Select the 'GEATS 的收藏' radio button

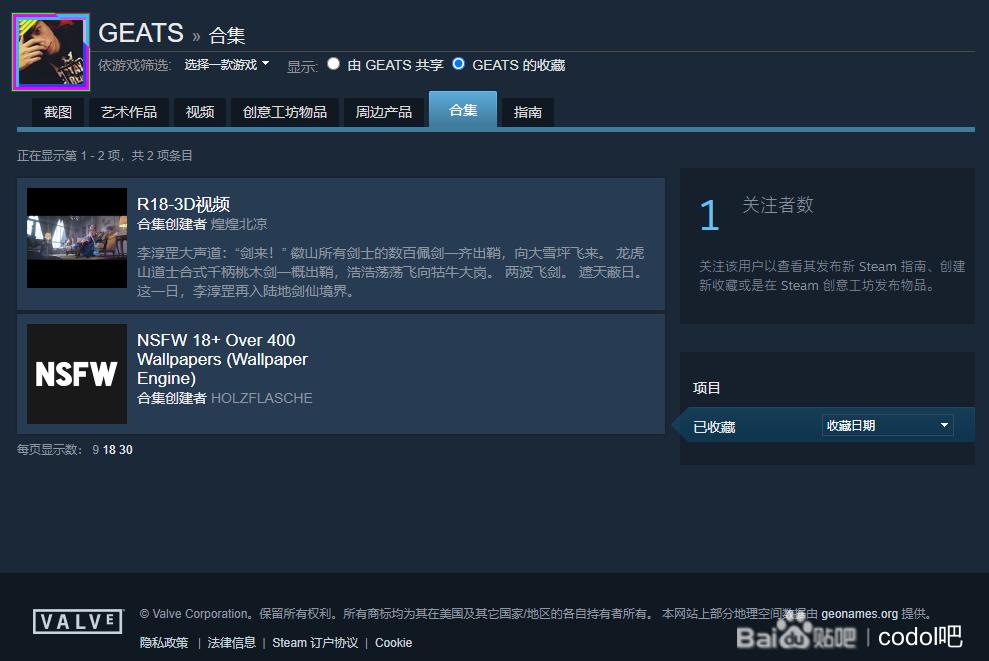(459, 64)
